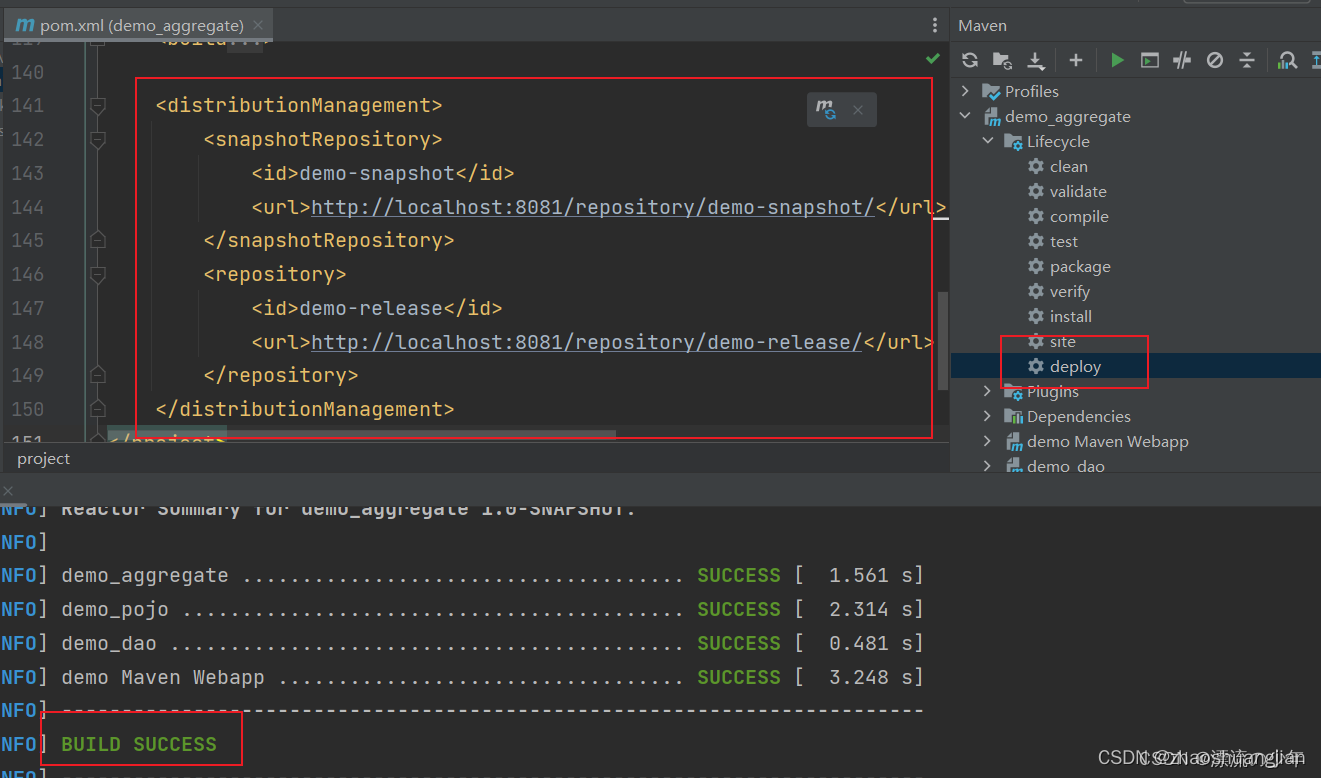Add Maven project with plus icon

click(x=1076, y=60)
